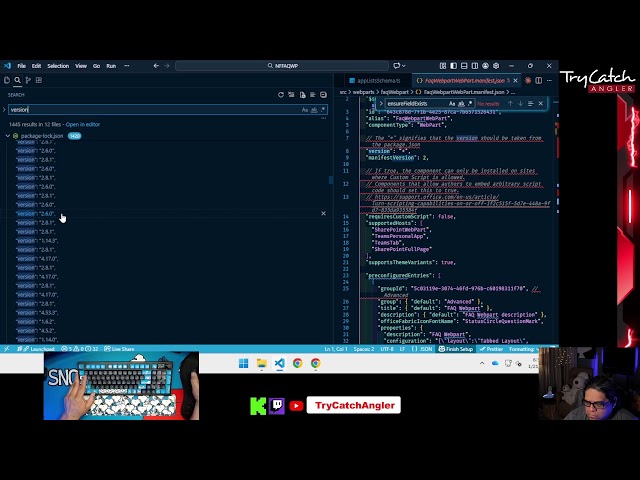The image size is (640, 480).
Task: Toggle search details ellipsis under search box
Action: click(x=324, y=118)
